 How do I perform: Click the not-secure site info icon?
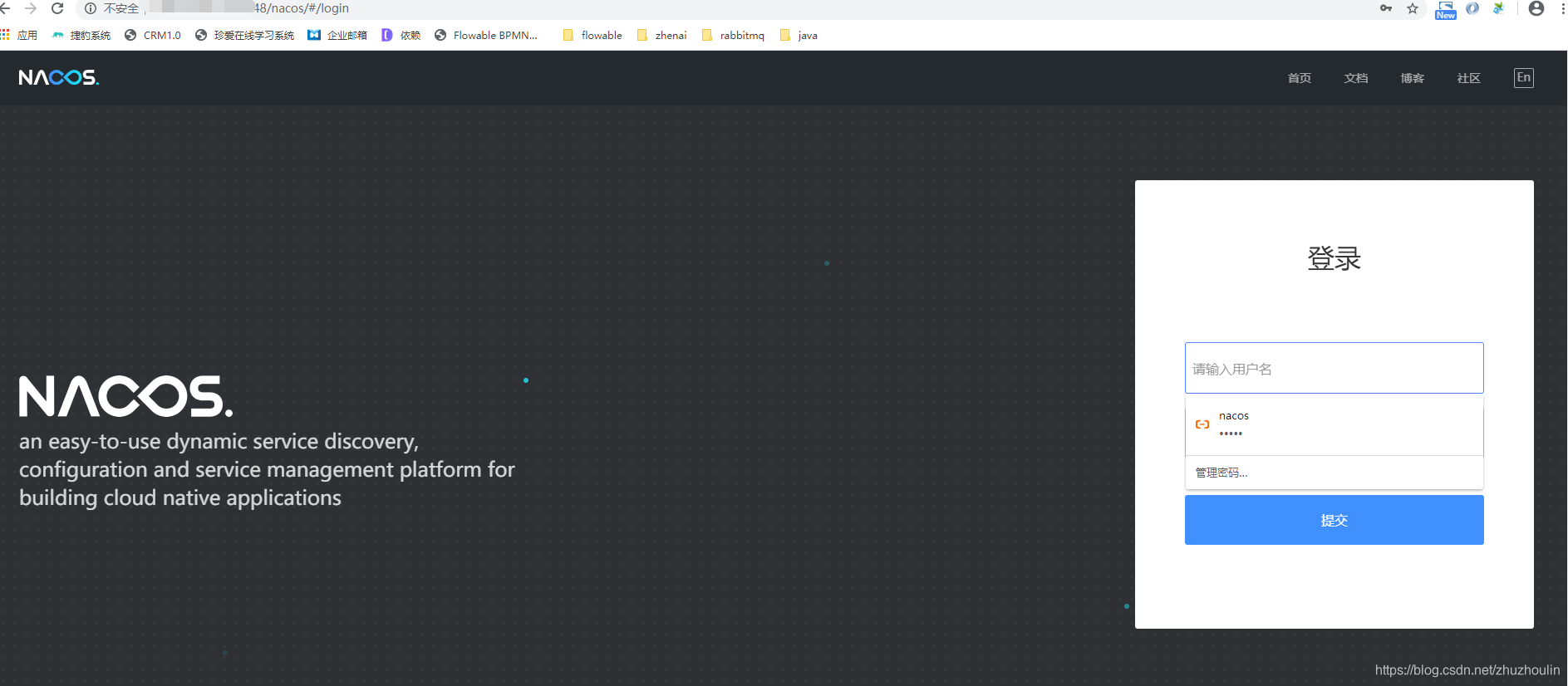[91, 8]
